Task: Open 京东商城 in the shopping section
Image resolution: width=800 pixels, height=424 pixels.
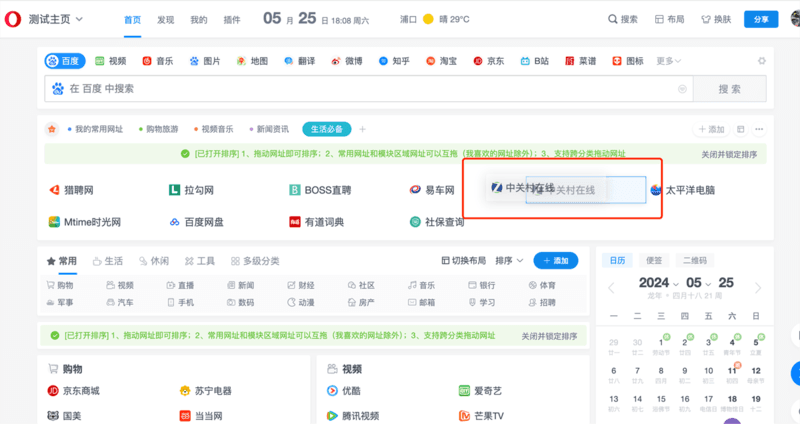Action: point(74,390)
